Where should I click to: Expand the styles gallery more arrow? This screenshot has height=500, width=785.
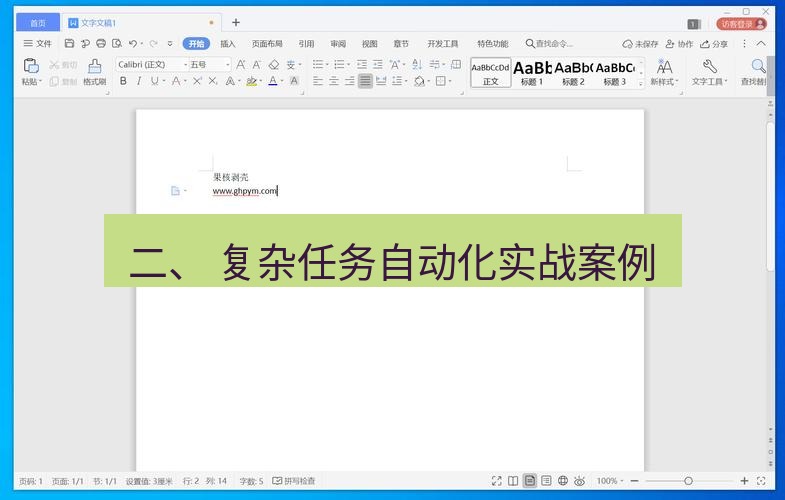coord(641,84)
